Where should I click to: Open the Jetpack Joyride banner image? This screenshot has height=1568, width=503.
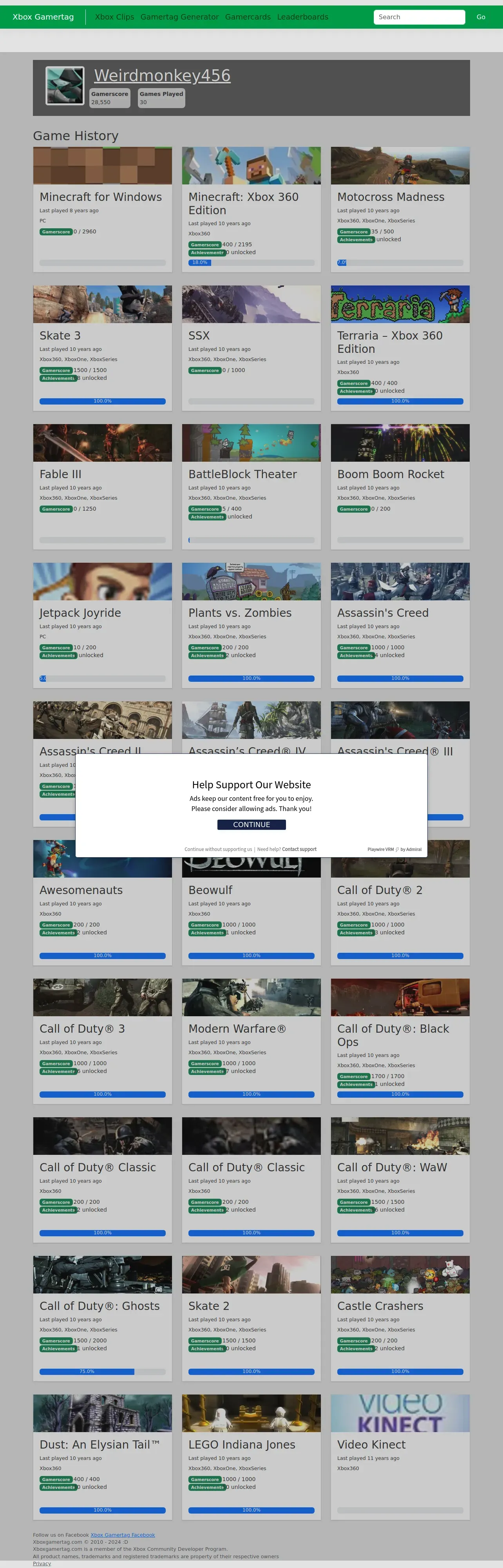pyautogui.click(x=102, y=582)
